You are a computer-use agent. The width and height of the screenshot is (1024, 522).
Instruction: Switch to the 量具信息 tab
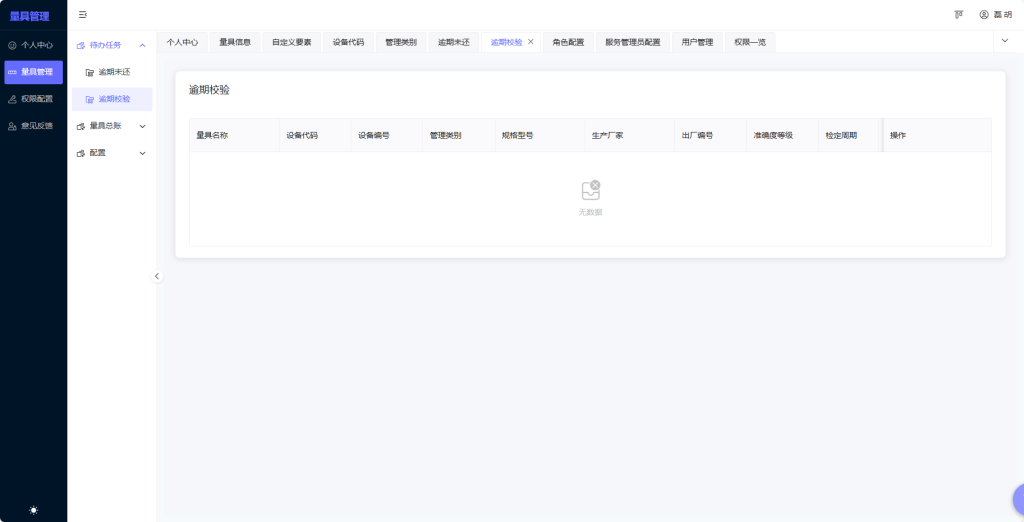point(235,42)
